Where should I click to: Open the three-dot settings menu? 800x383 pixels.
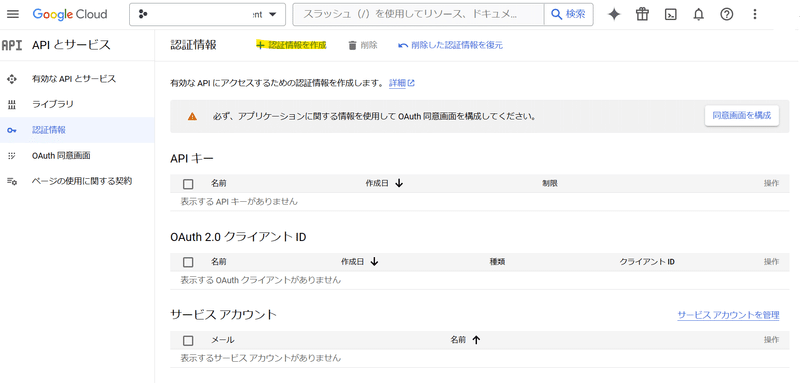[755, 14]
